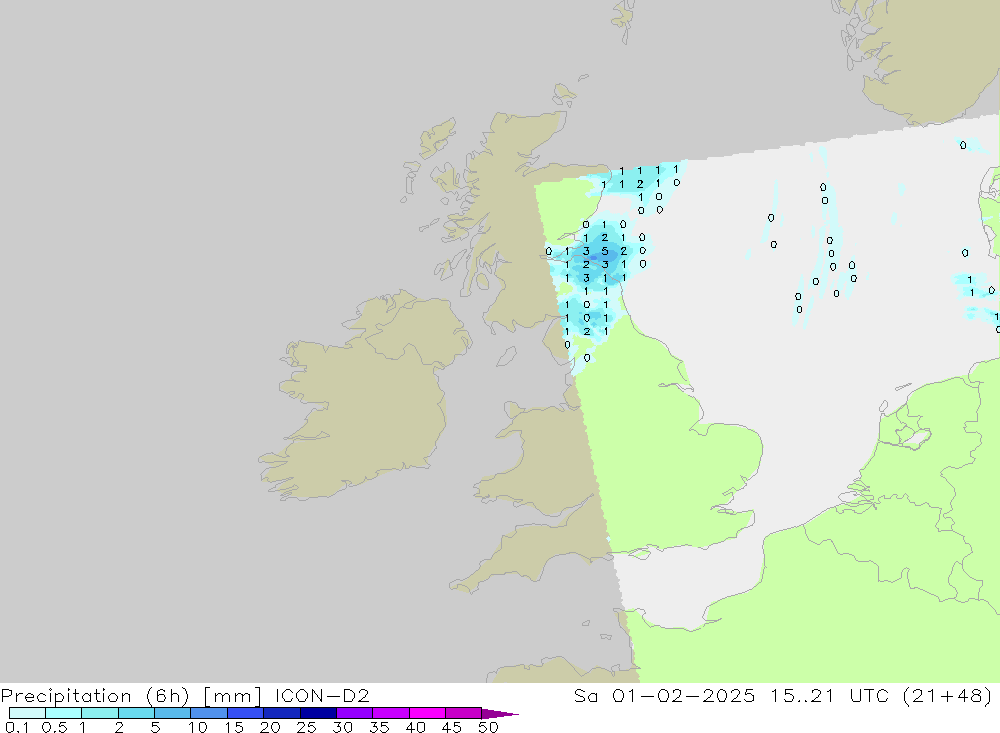Viewport: 1000px width, 733px height.
Task: Pick the 10–15 mm legend color swatch
Action: click(209, 713)
